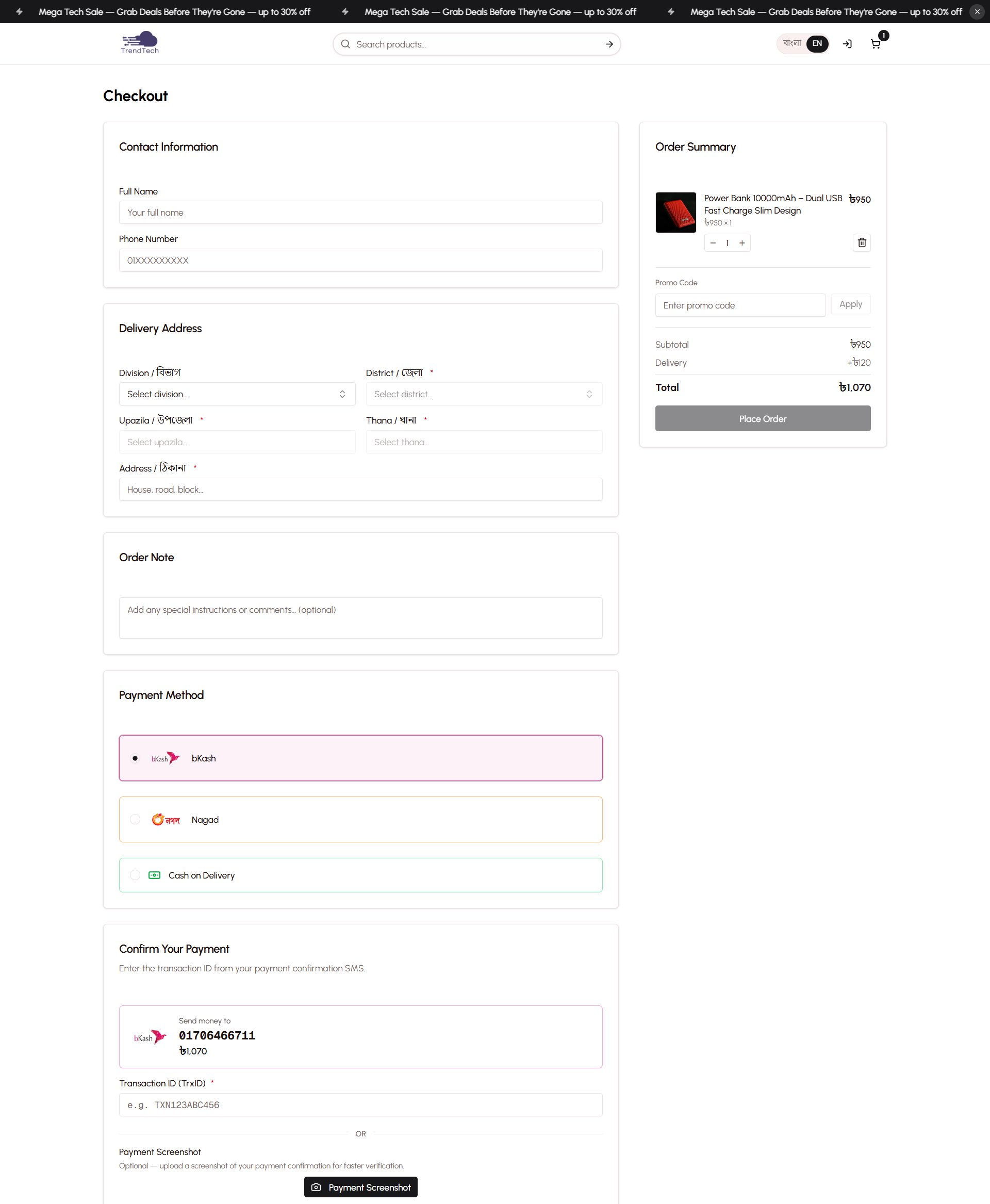Open the District selection dropdown

pos(484,394)
